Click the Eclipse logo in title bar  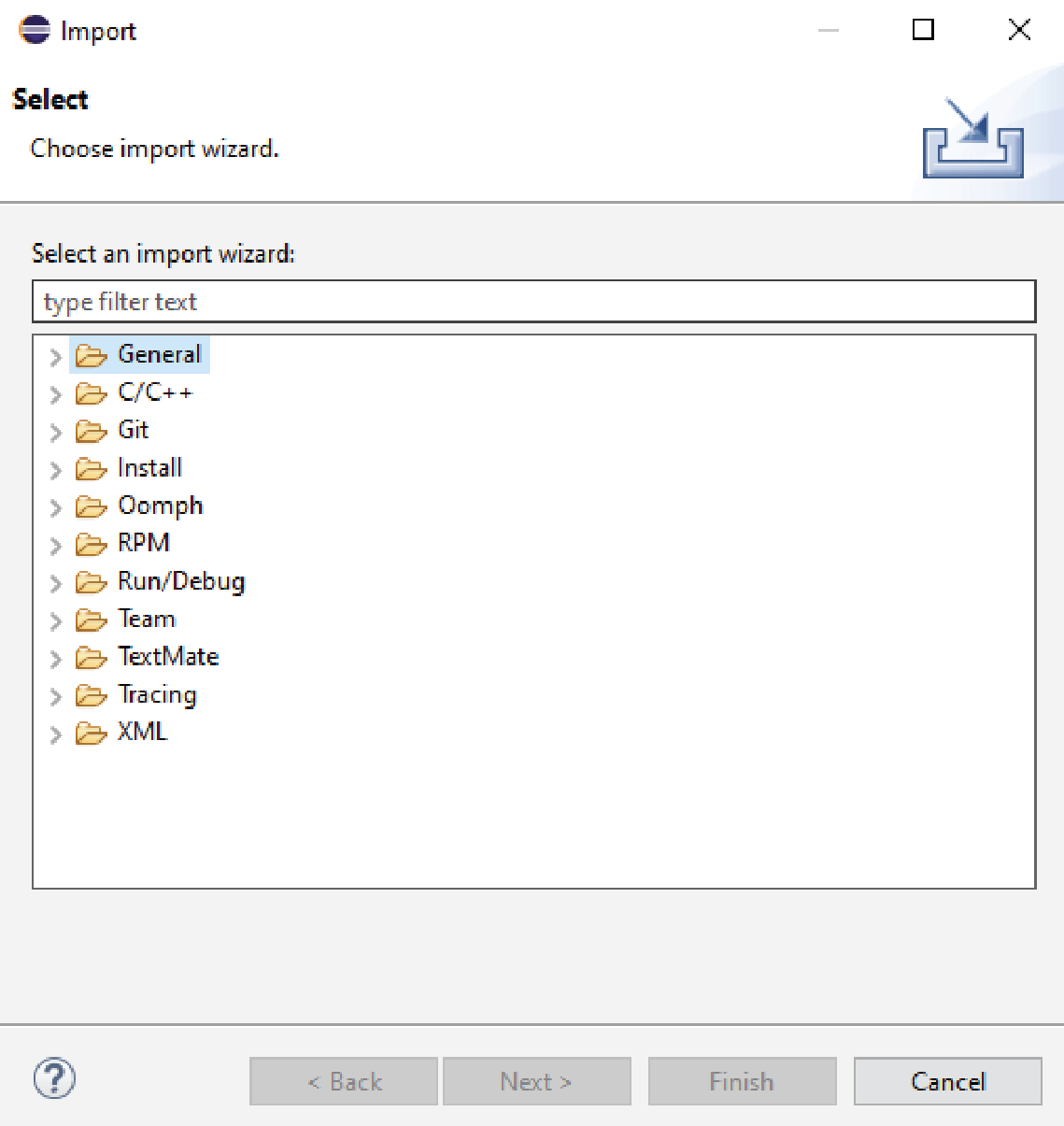pyautogui.click(x=35, y=30)
